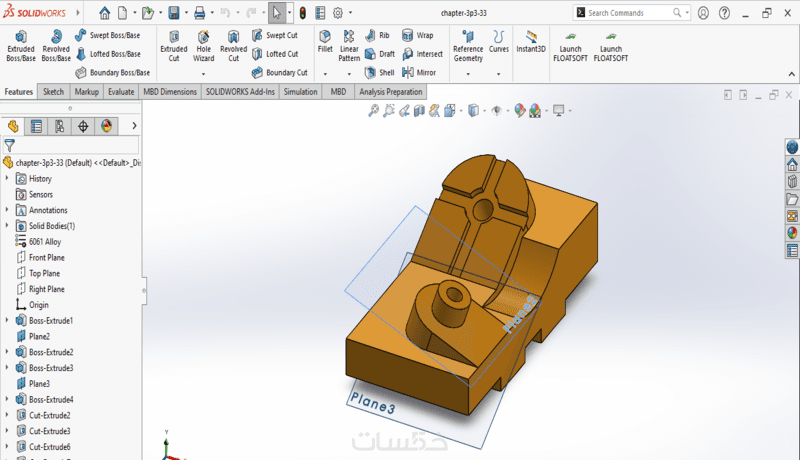Image resolution: width=800 pixels, height=460 pixels.
Task: Select Top Plane in the tree
Action: tap(38, 273)
